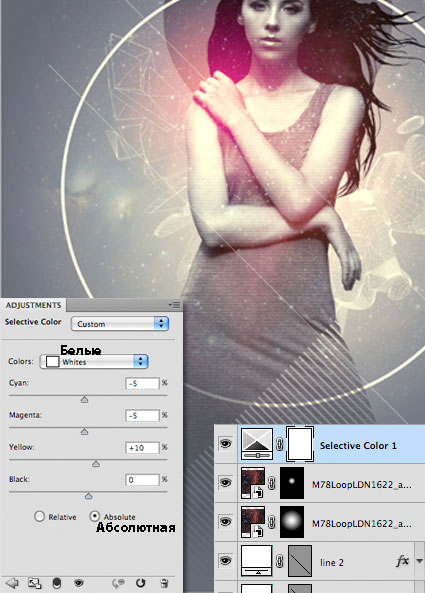Select the line 2 shape layer thumbnail

pos(257,560)
